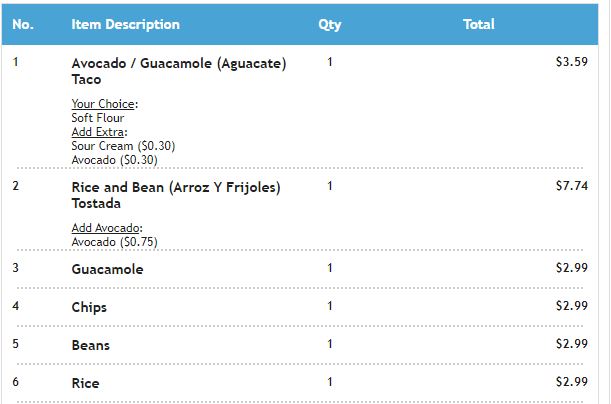Click the $3.59 total price
The width and height of the screenshot is (611, 404).
point(572,62)
